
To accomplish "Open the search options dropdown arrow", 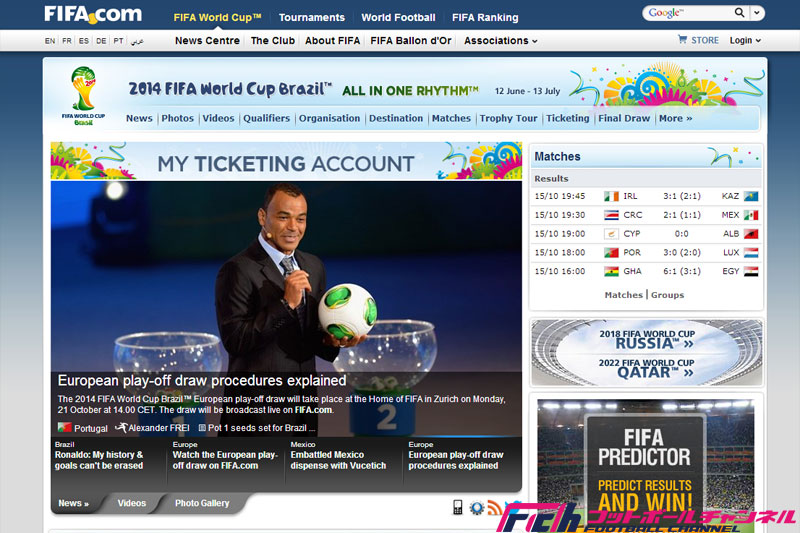I will pyautogui.click(x=757, y=13).
